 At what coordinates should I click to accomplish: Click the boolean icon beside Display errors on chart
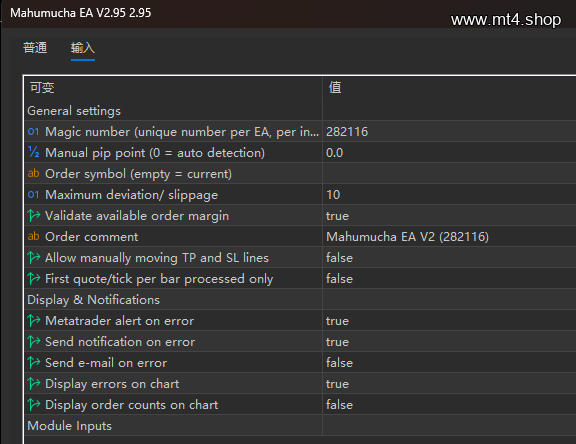tap(33, 383)
